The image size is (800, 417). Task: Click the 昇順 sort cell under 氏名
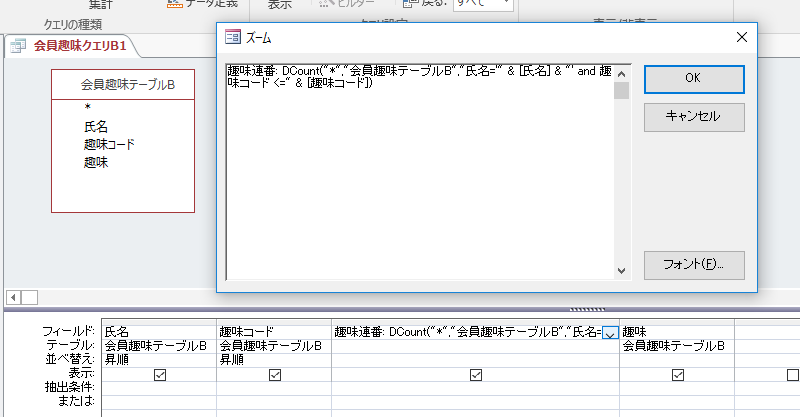click(x=159, y=360)
